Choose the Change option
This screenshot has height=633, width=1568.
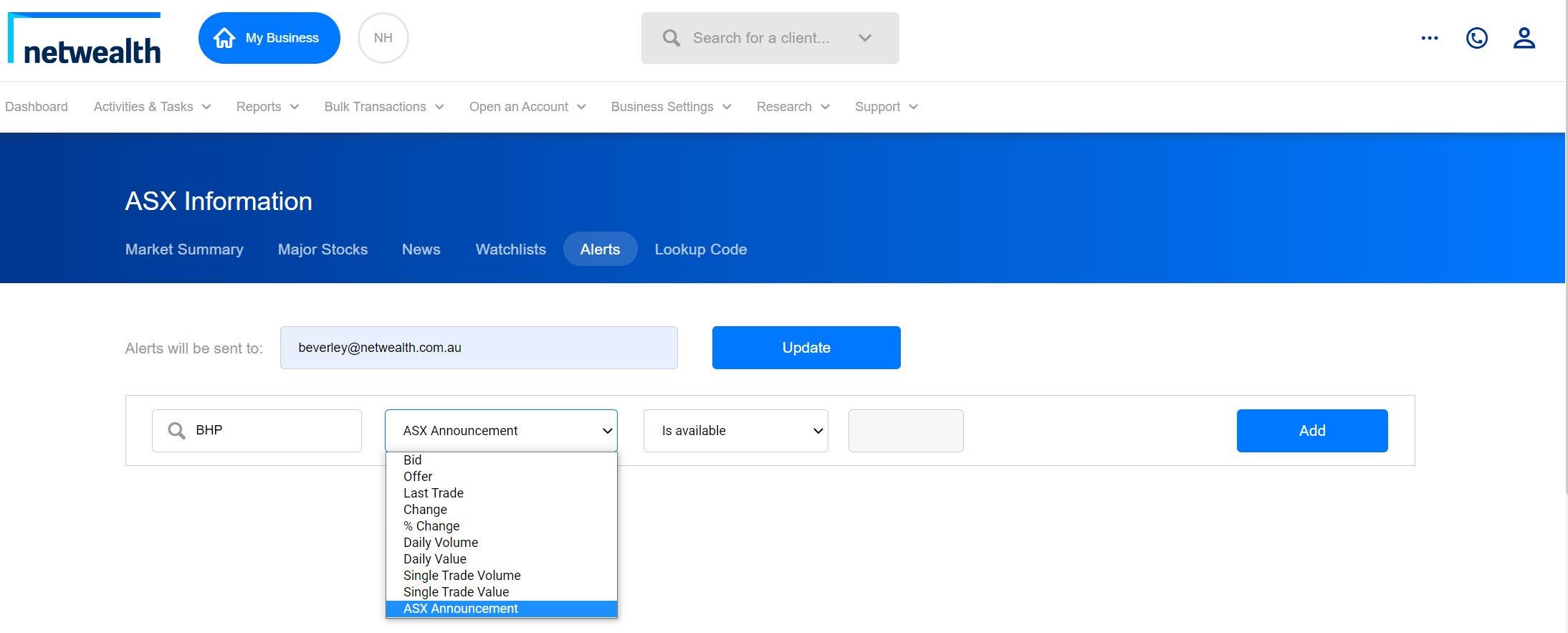pos(502,510)
